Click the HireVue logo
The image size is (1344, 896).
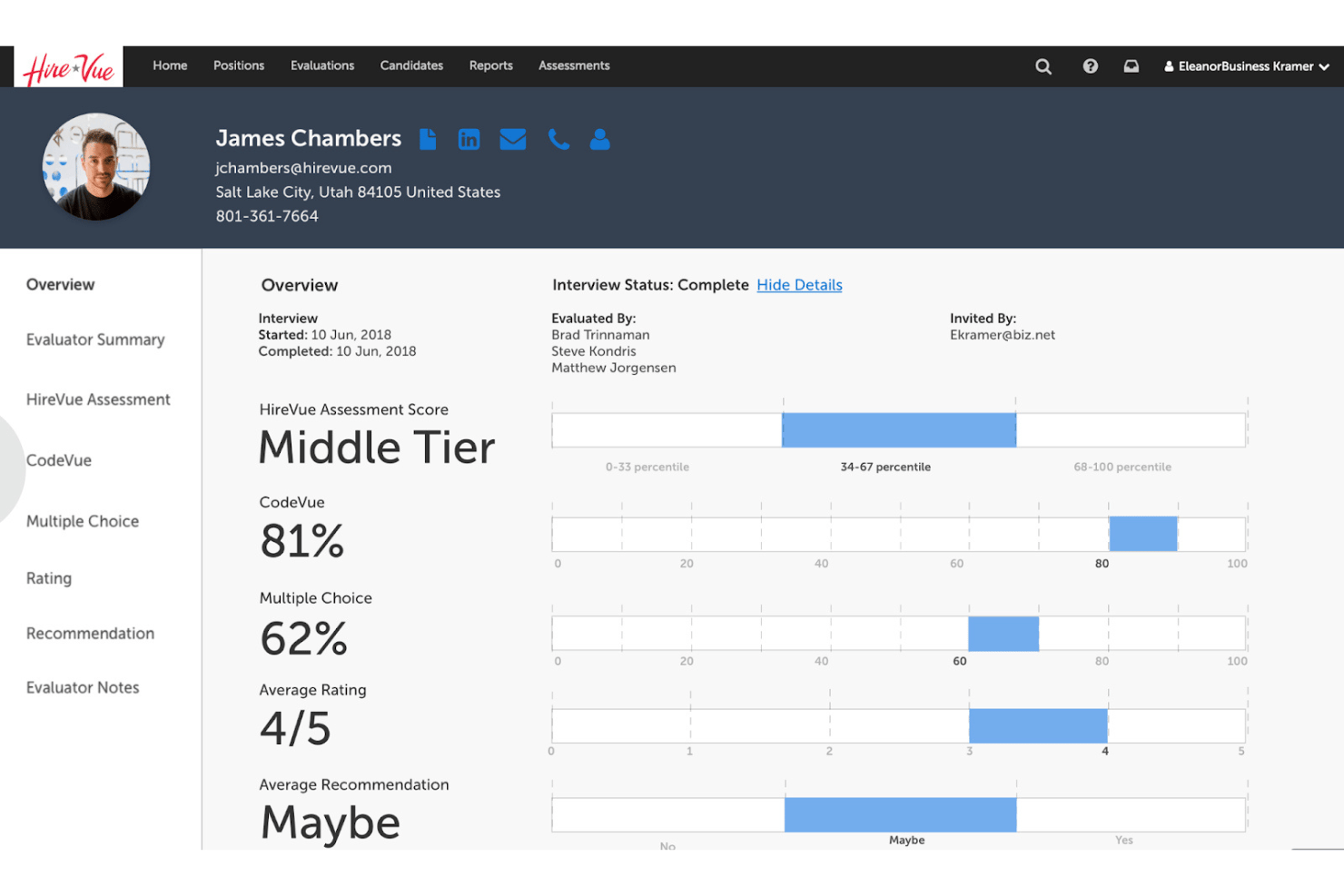point(69,67)
